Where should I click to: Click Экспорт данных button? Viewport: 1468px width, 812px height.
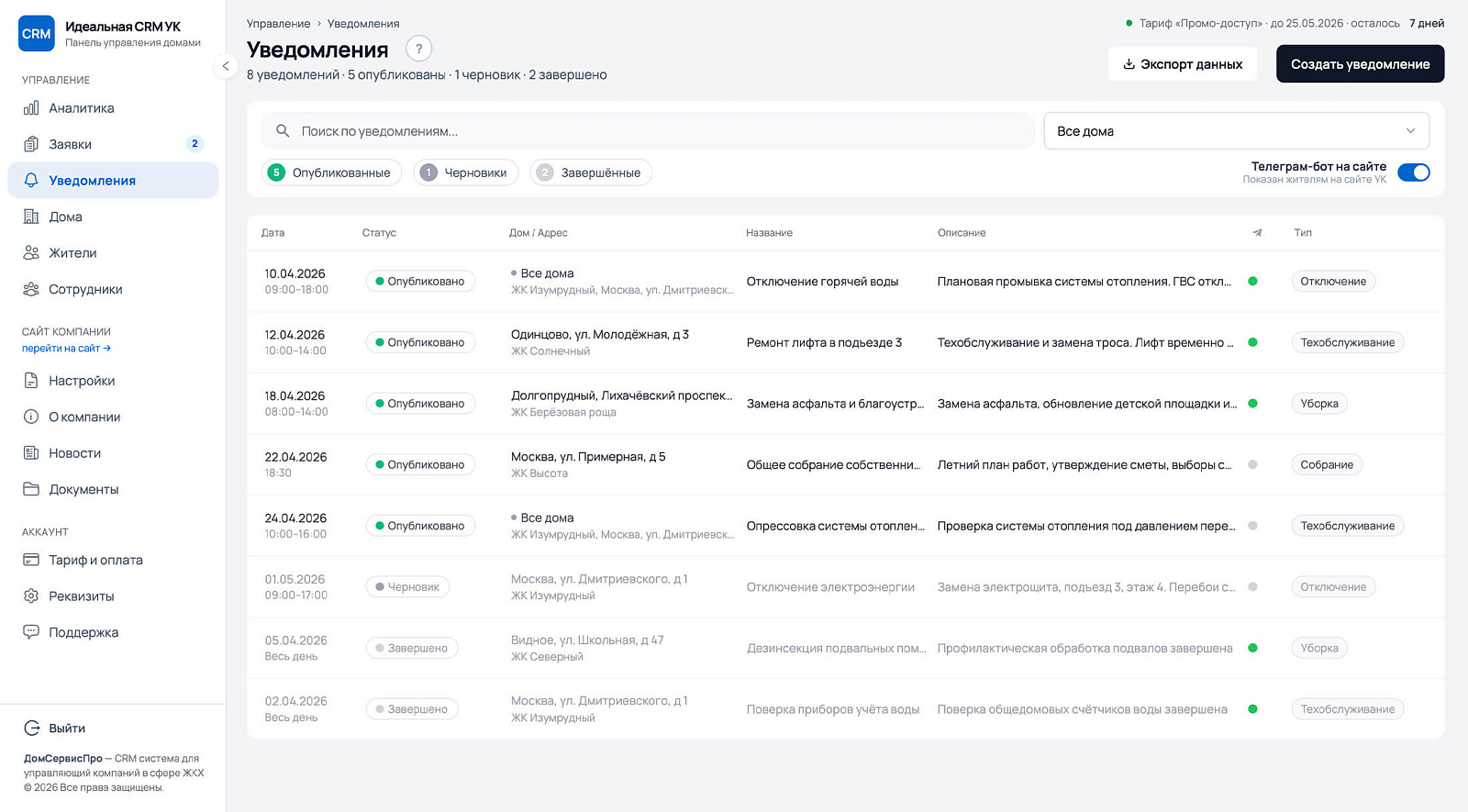(1183, 64)
